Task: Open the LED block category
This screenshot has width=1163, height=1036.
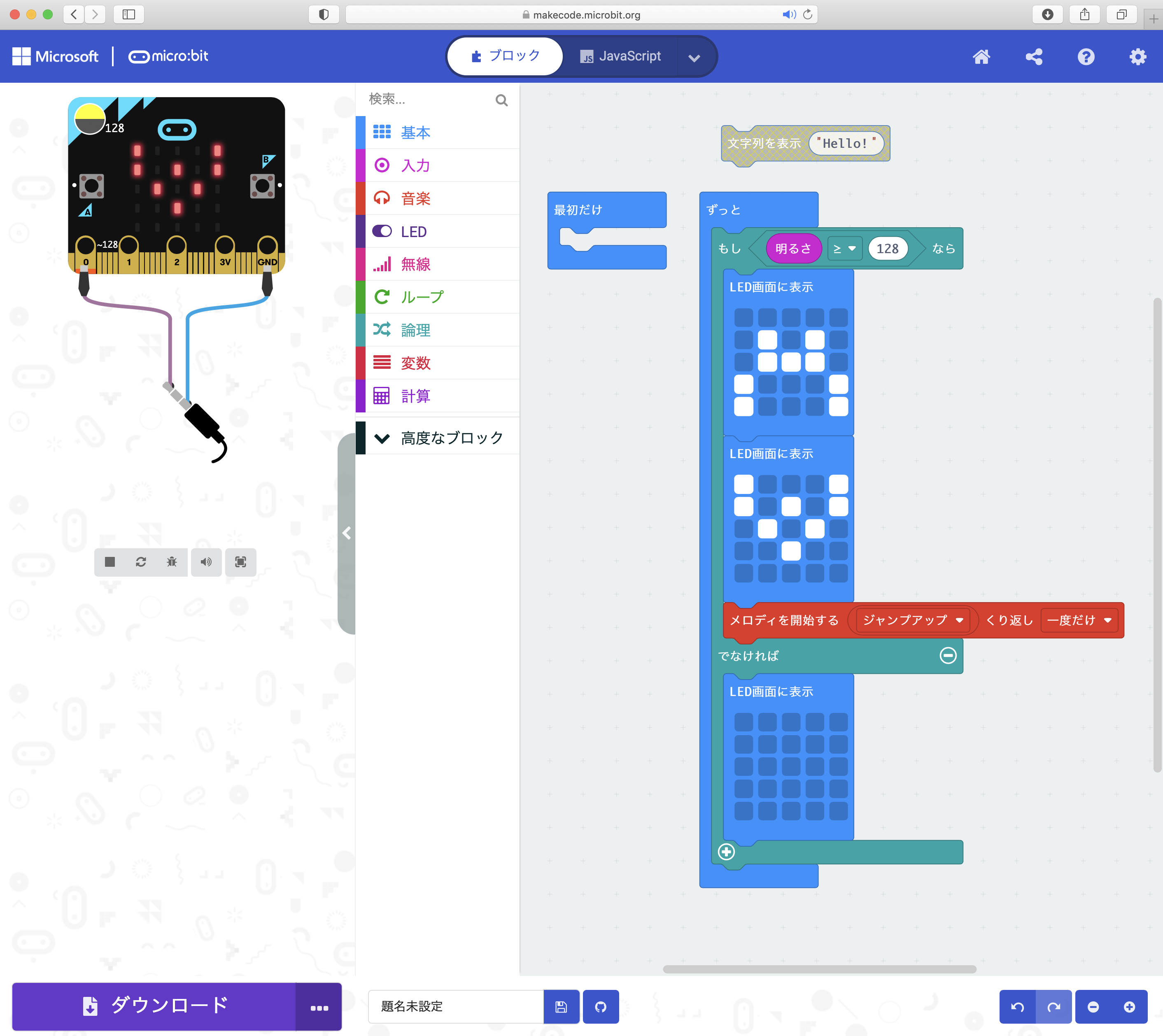Action: tap(437, 231)
